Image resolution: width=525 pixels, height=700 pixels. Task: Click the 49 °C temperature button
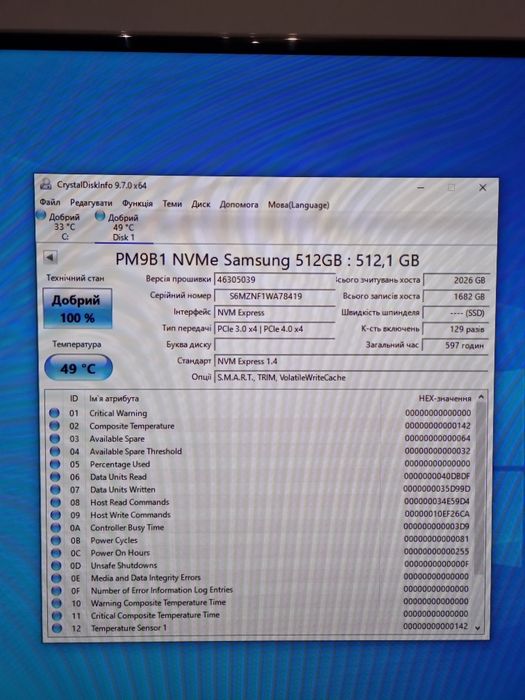point(78,368)
